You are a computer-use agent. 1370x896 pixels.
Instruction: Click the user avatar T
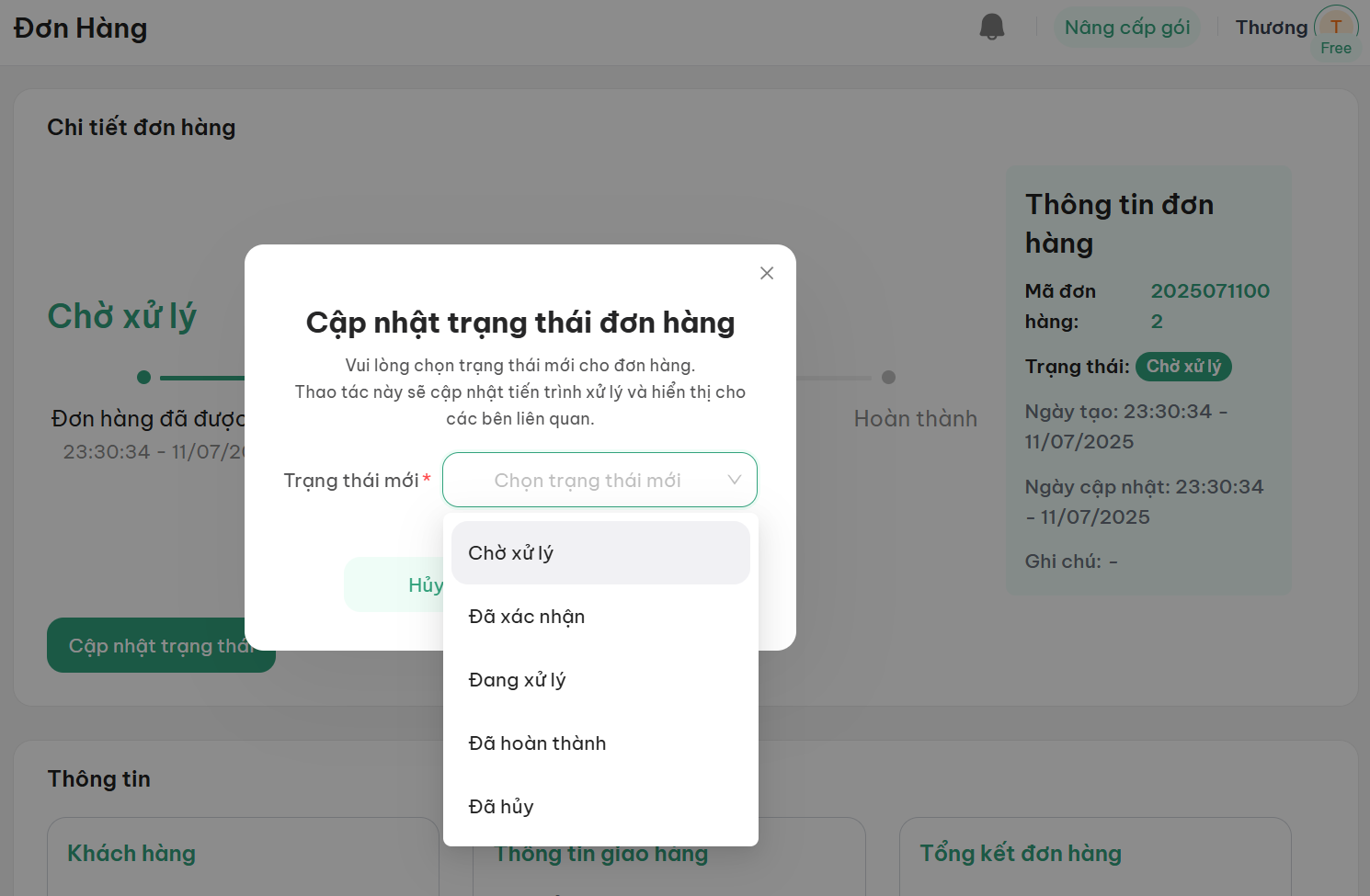click(x=1335, y=26)
